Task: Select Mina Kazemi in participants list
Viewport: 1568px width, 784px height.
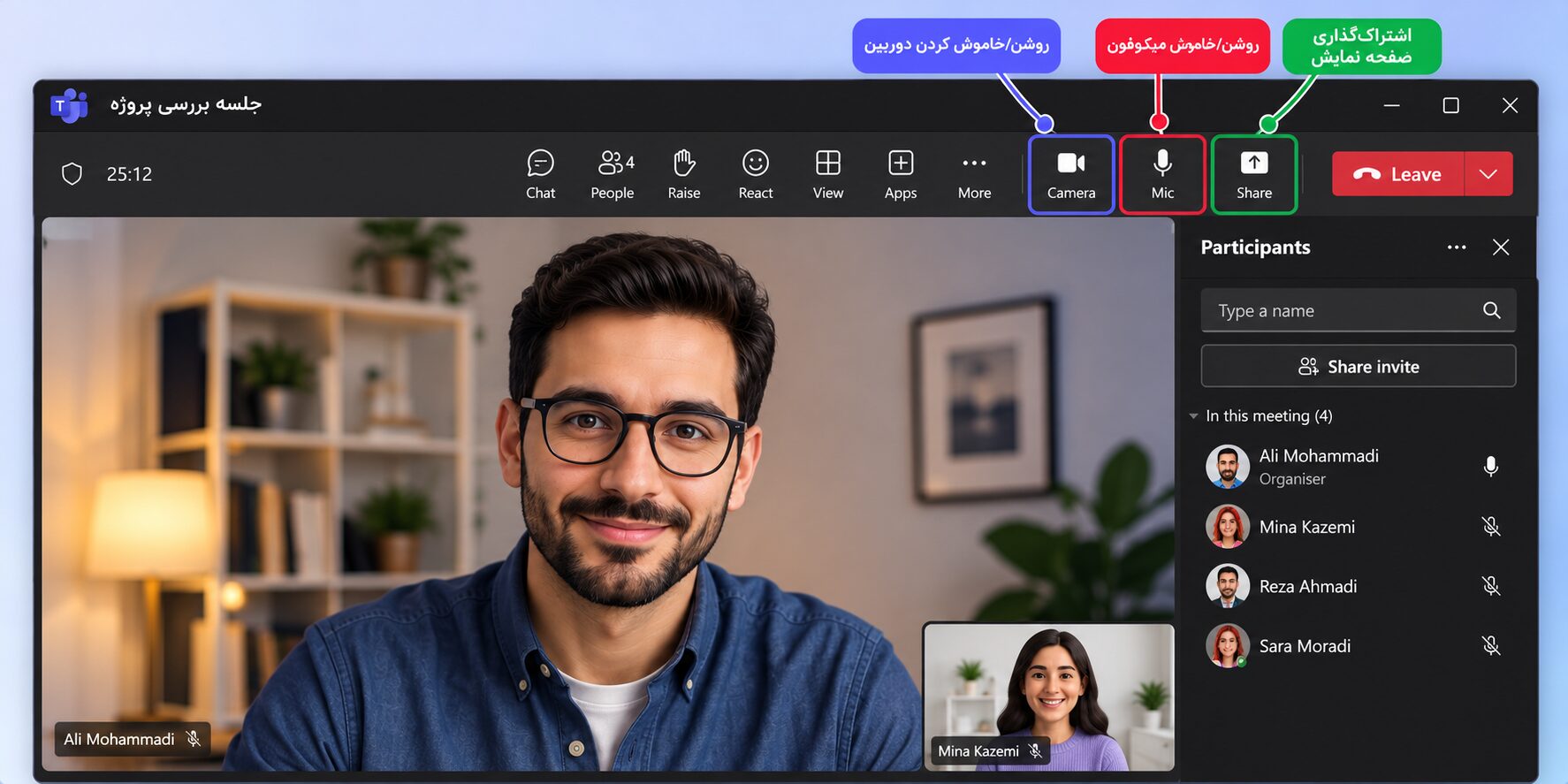Action: tap(1358, 527)
